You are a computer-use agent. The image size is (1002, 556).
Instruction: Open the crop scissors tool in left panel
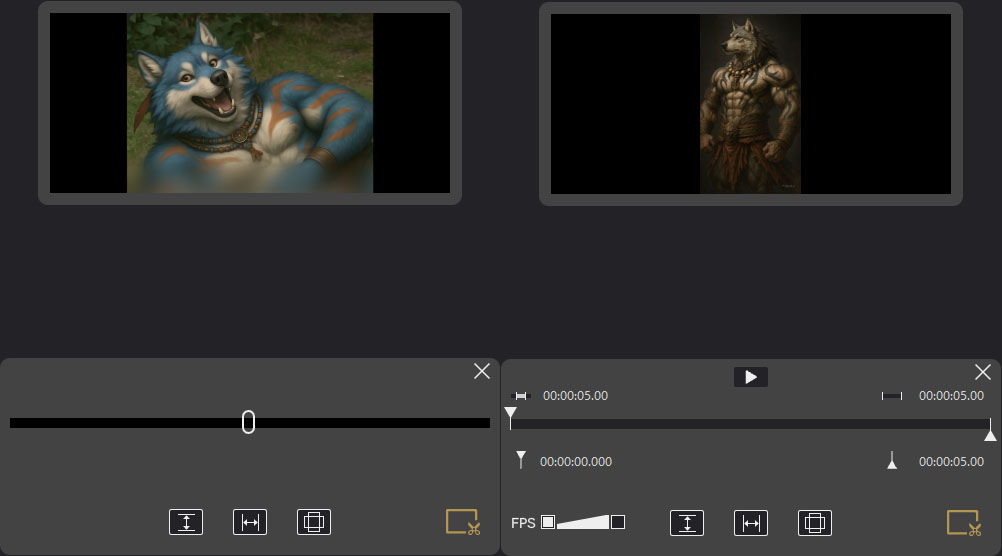[x=463, y=522]
